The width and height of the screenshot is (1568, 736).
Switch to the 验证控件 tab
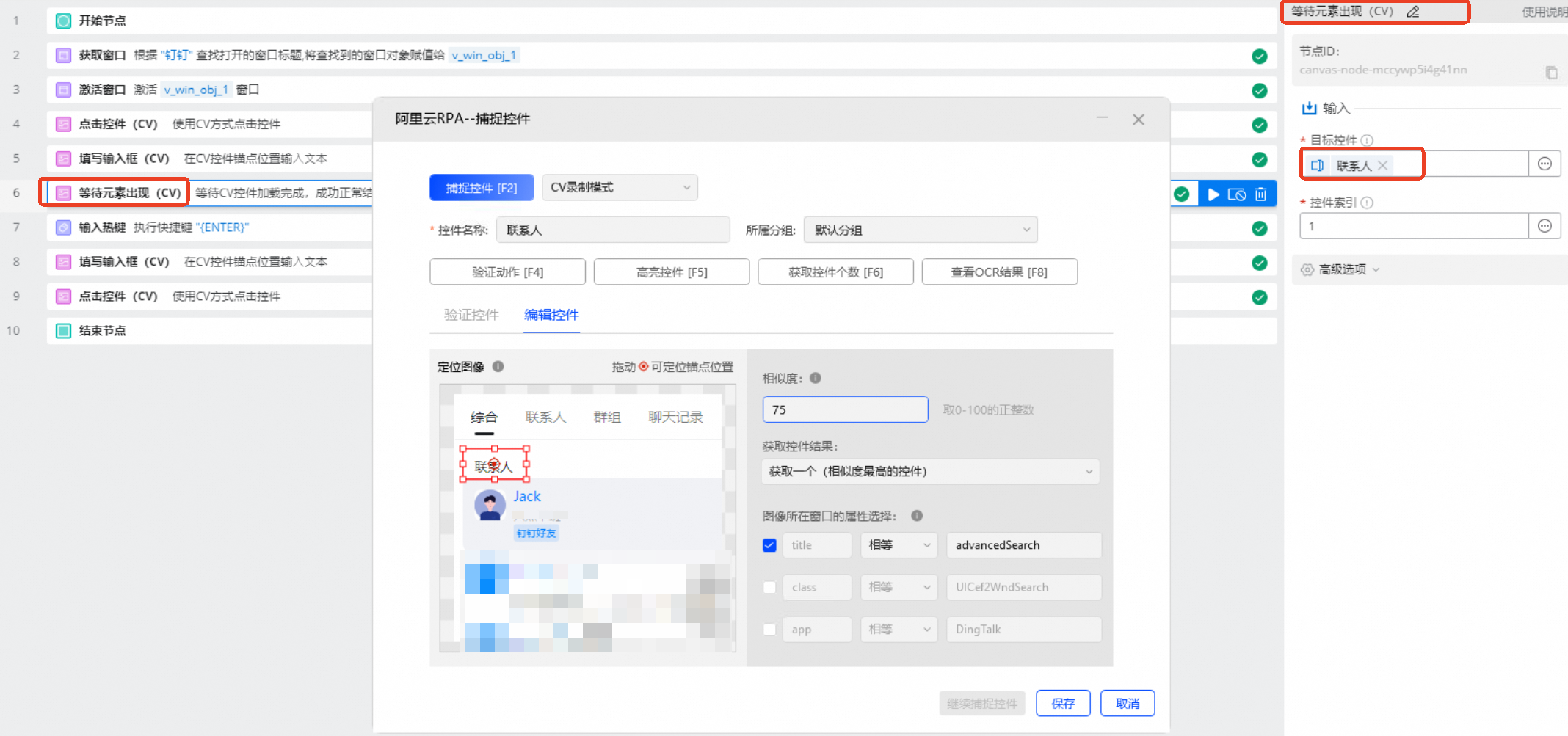point(471,315)
